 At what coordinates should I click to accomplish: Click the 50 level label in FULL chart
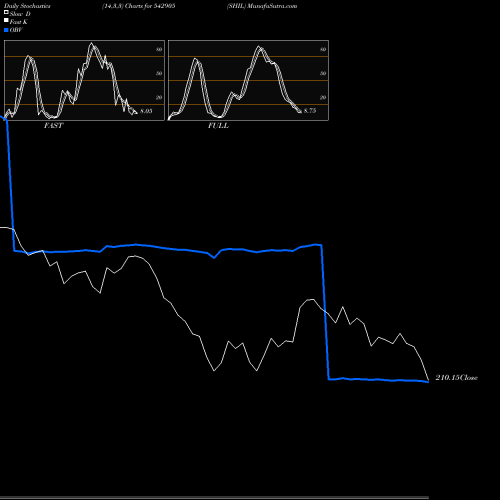323,73
